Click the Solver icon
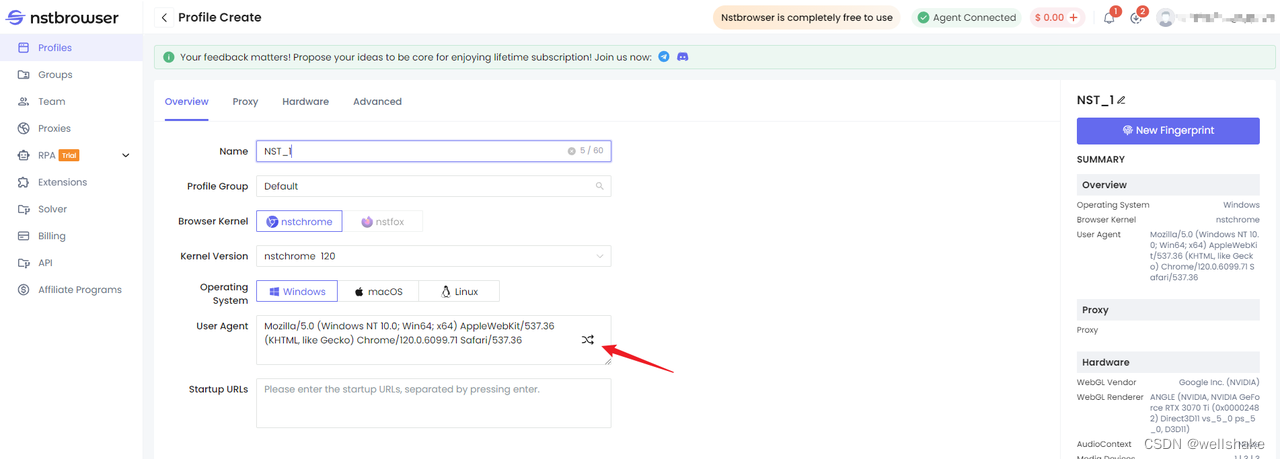This screenshot has height=459, width=1280. pyautogui.click(x=24, y=210)
